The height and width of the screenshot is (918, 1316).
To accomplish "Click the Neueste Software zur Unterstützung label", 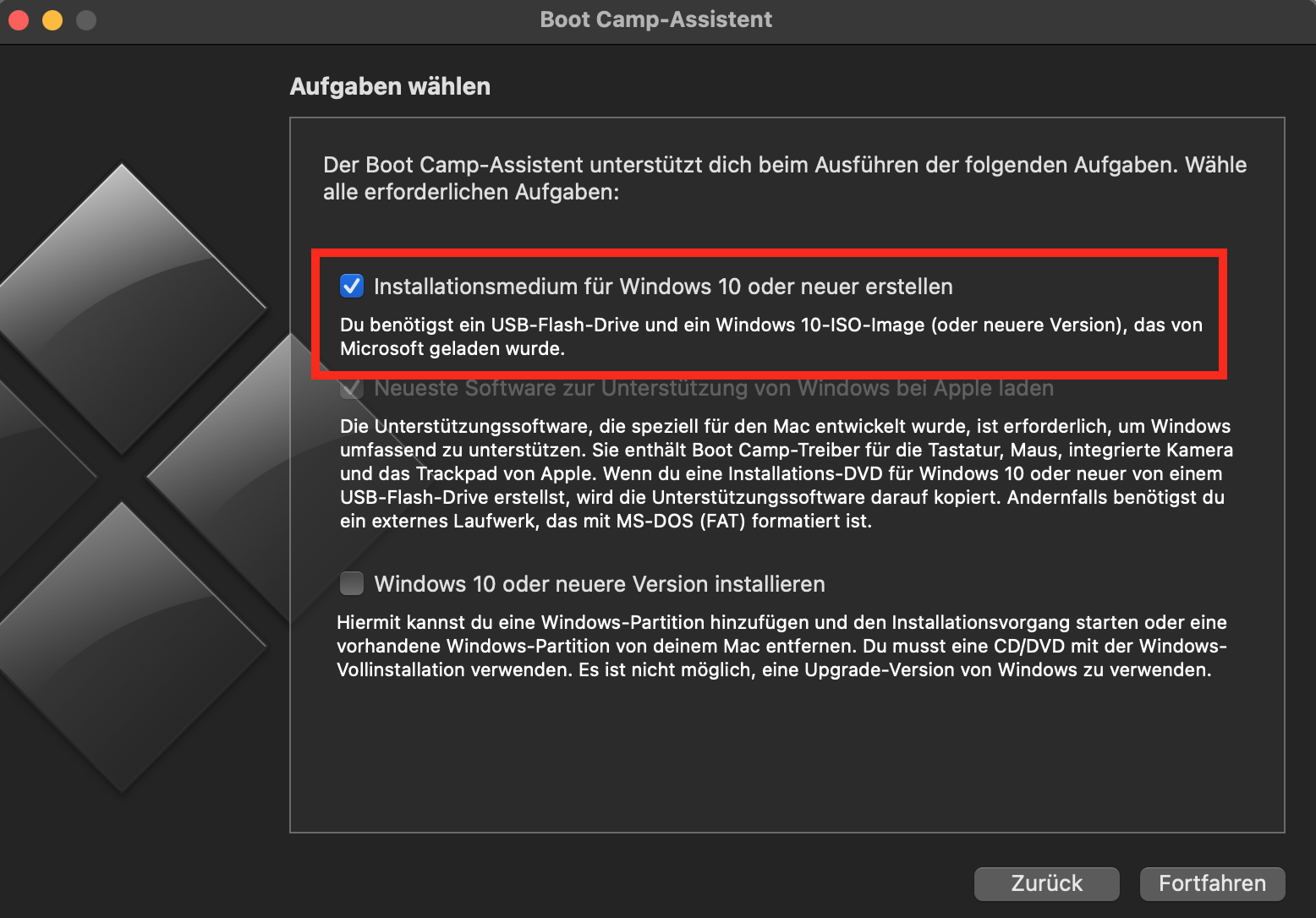I will [x=714, y=389].
